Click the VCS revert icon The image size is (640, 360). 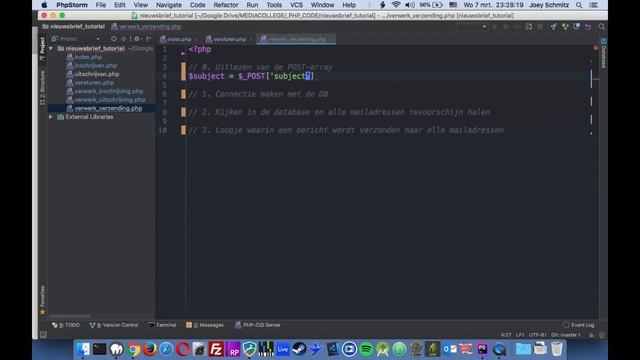[588, 27]
